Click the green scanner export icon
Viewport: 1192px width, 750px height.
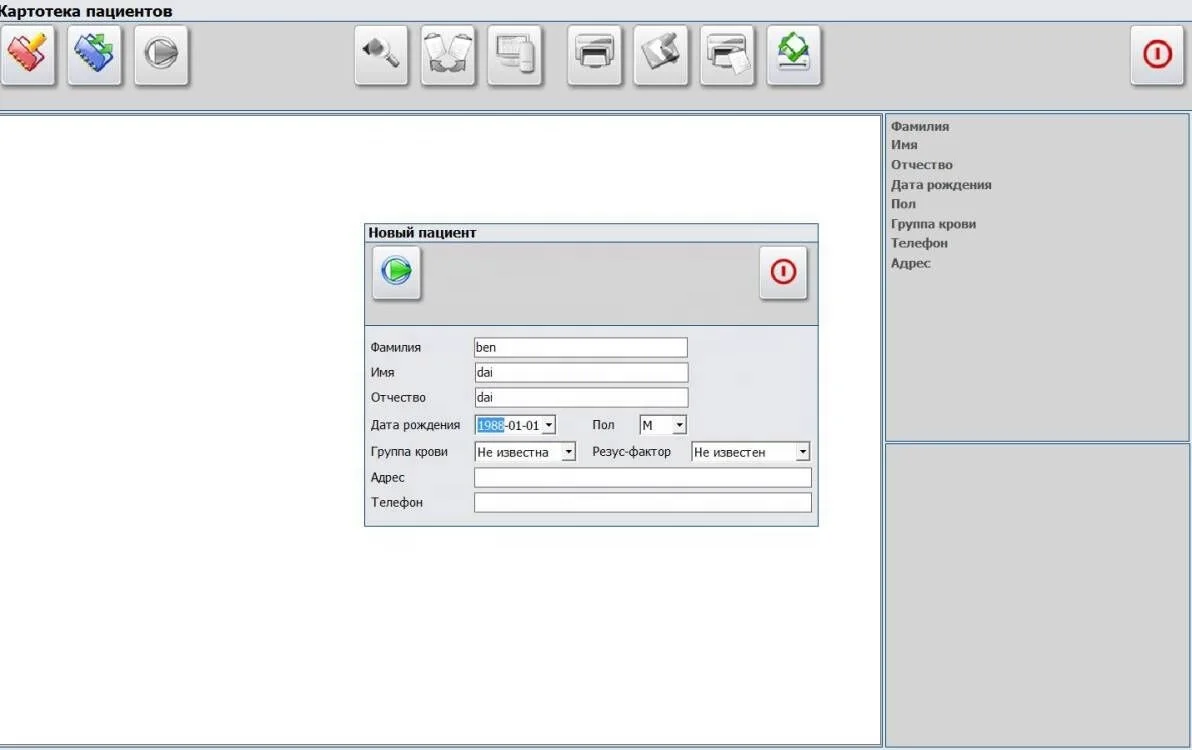(x=794, y=54)
